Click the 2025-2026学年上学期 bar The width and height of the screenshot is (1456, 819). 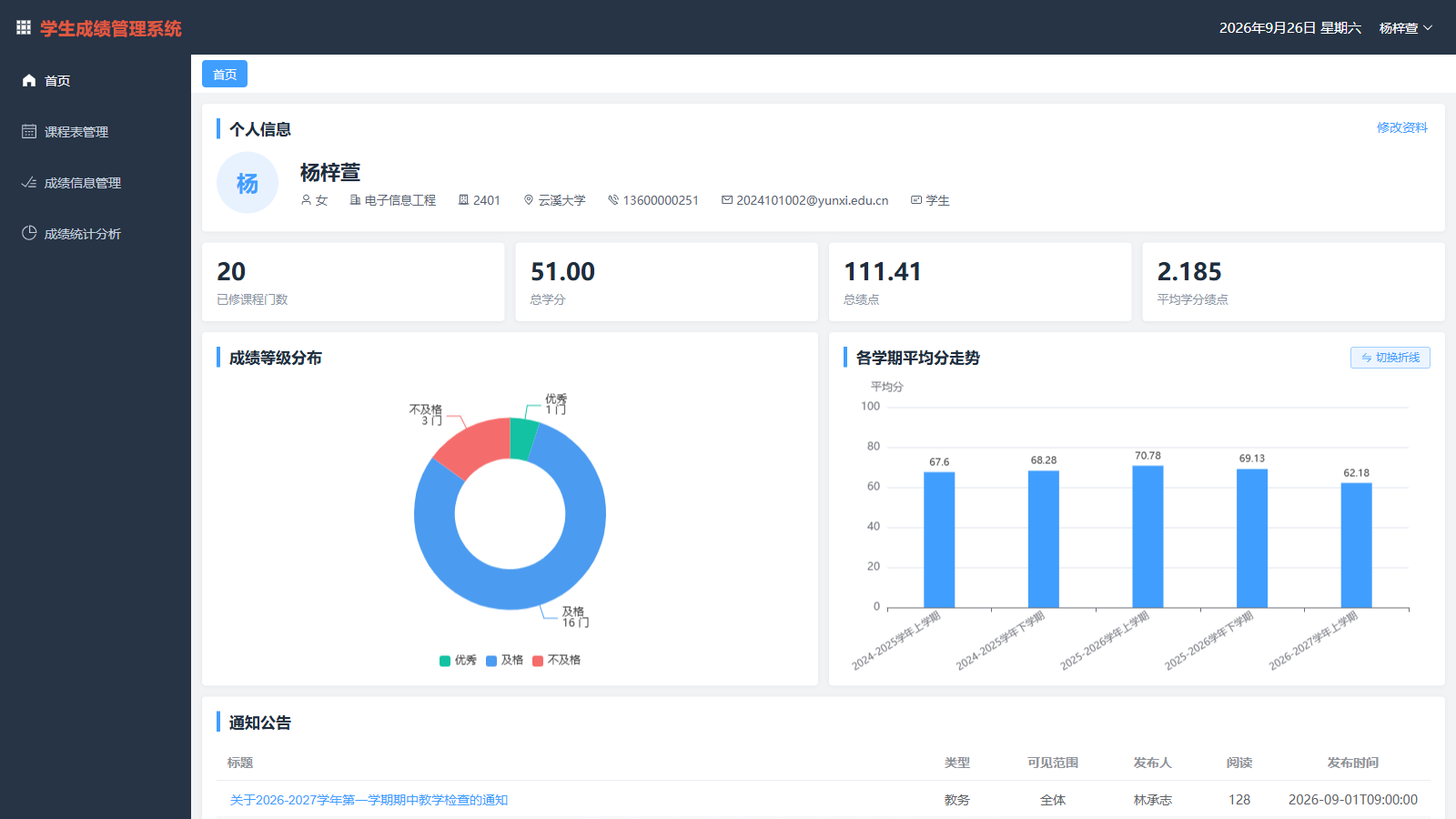tap(1148, 536)
